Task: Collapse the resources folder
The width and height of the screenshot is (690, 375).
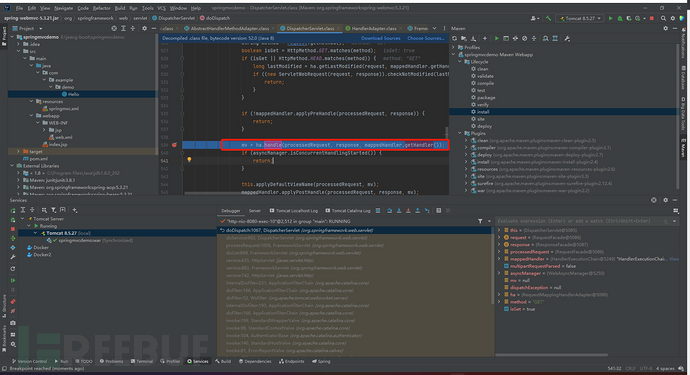Action: (x=32, y=101)
